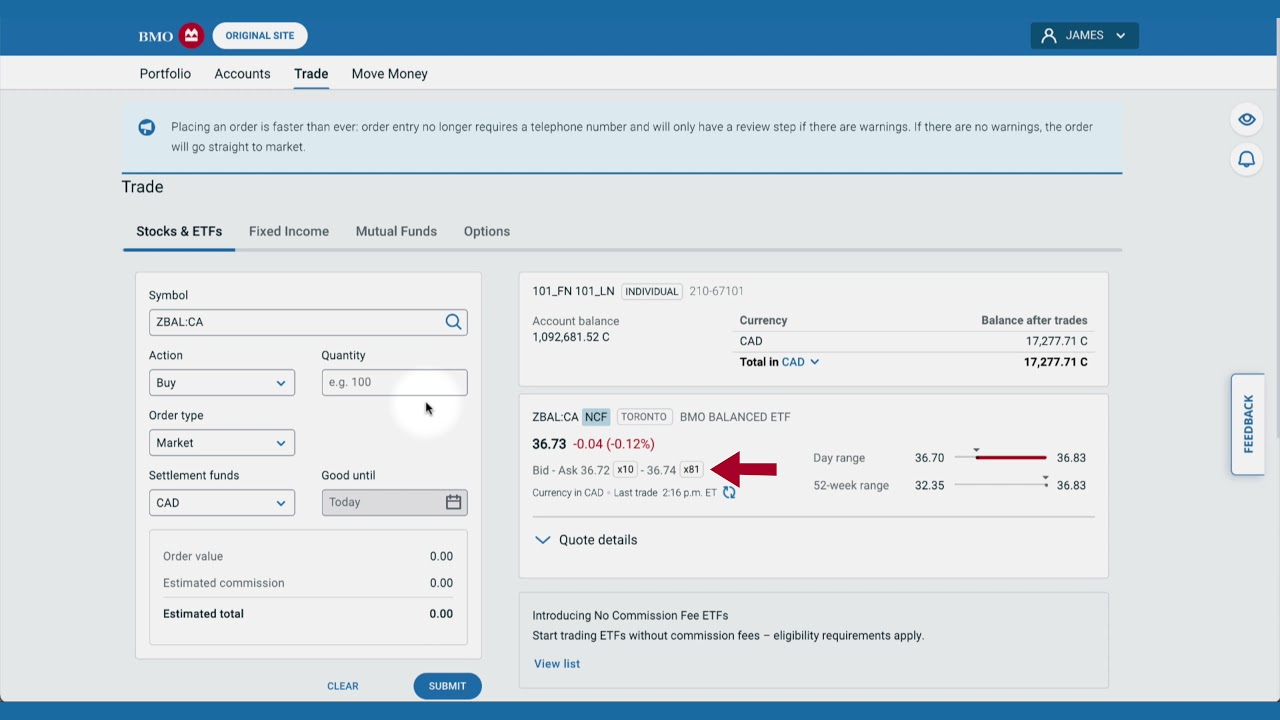Click the ask size x81 badge
Viewport: 1280px width, 720px height.
click(691, 470)
